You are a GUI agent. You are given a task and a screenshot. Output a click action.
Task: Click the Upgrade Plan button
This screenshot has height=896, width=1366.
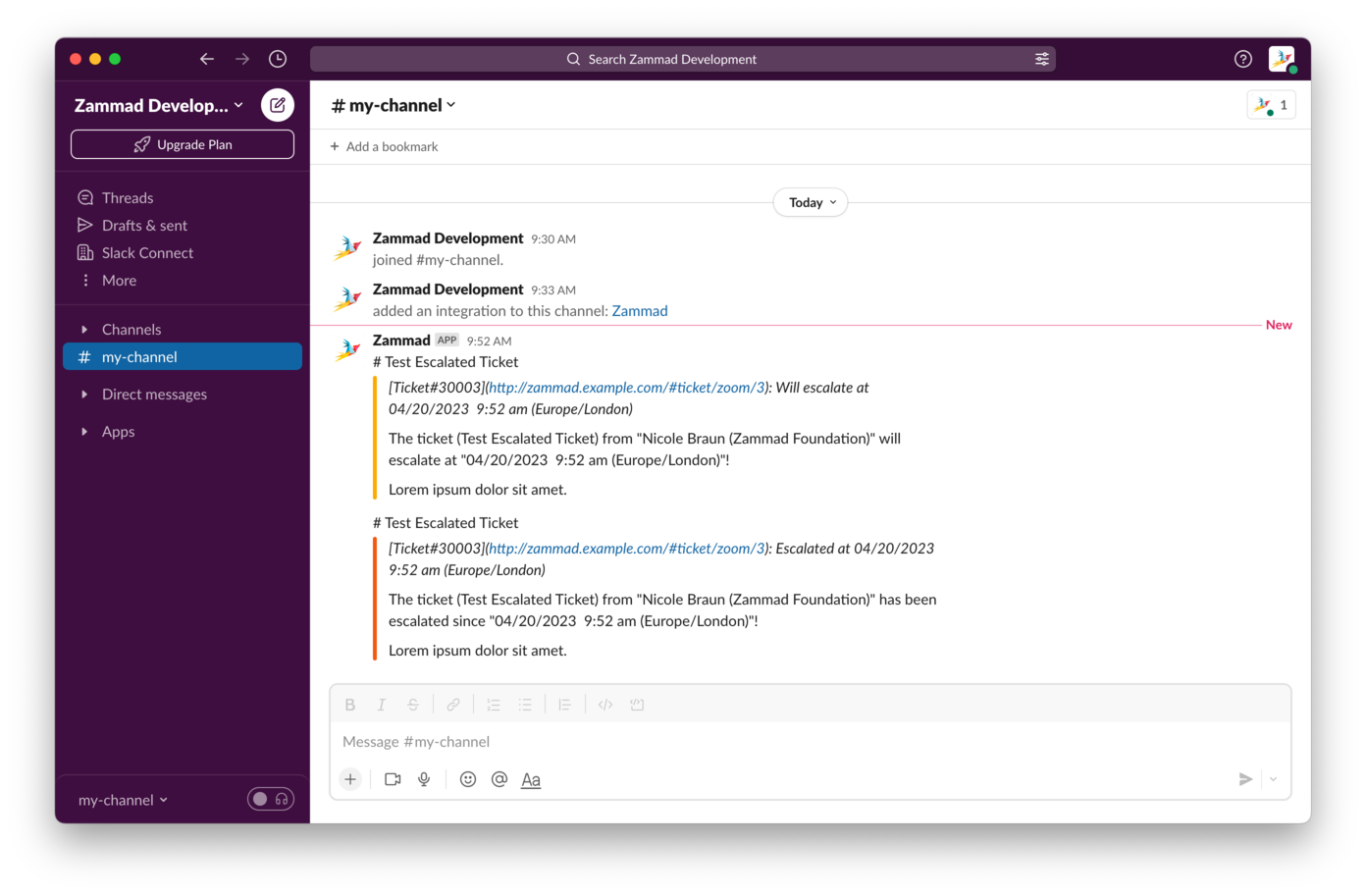(x=183, y=144)
